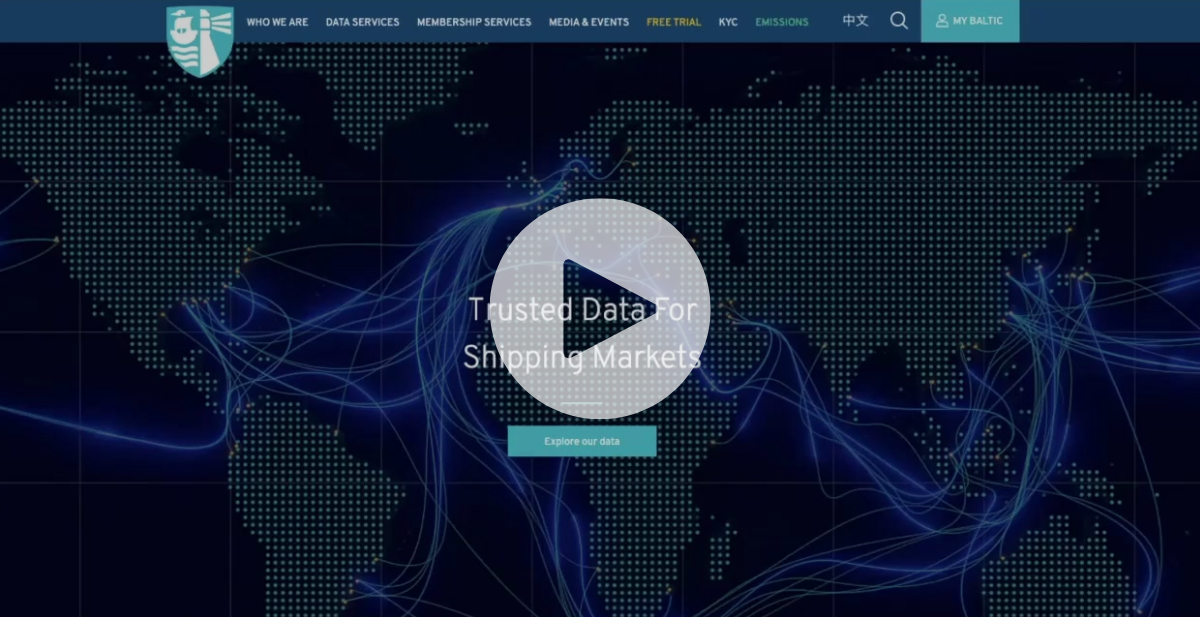The image size is (1200, 617).
Task: Expand the Media & Events menu
Action: point(589,22)
